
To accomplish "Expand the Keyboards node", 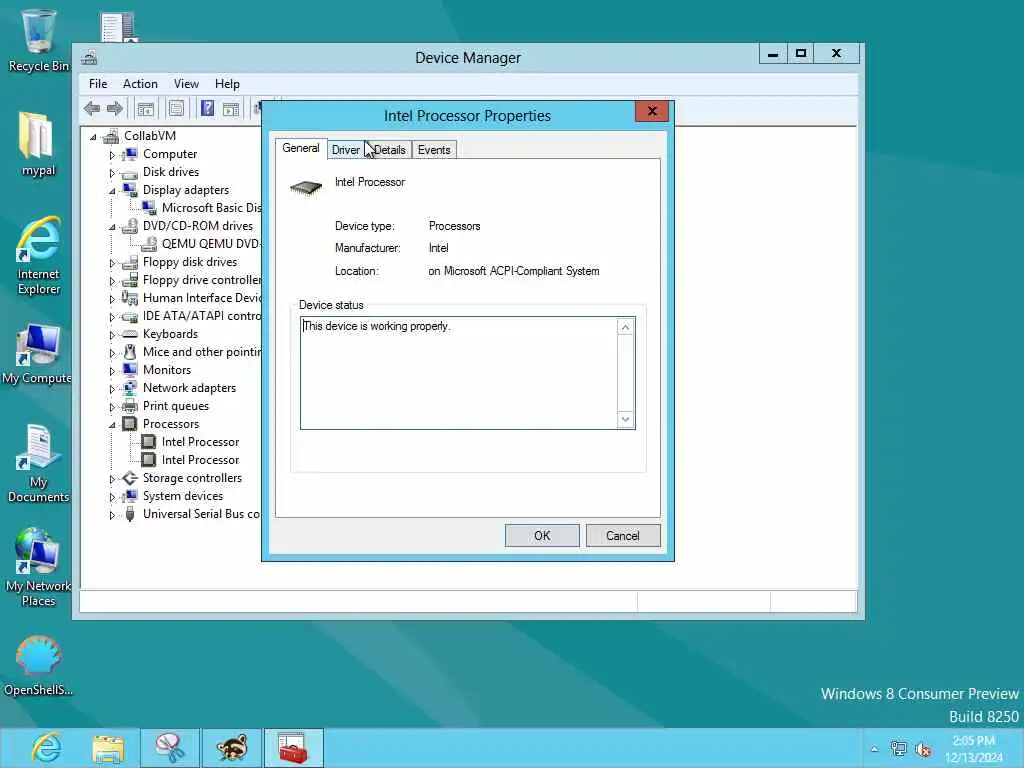I will coord(112,335).
